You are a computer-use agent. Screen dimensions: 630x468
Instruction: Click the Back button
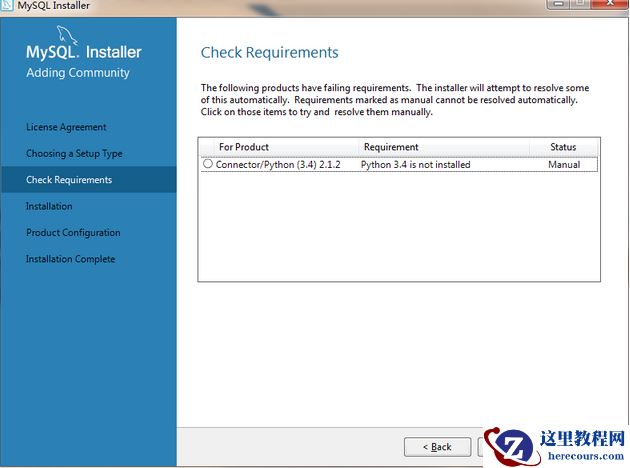click(437, 447)
